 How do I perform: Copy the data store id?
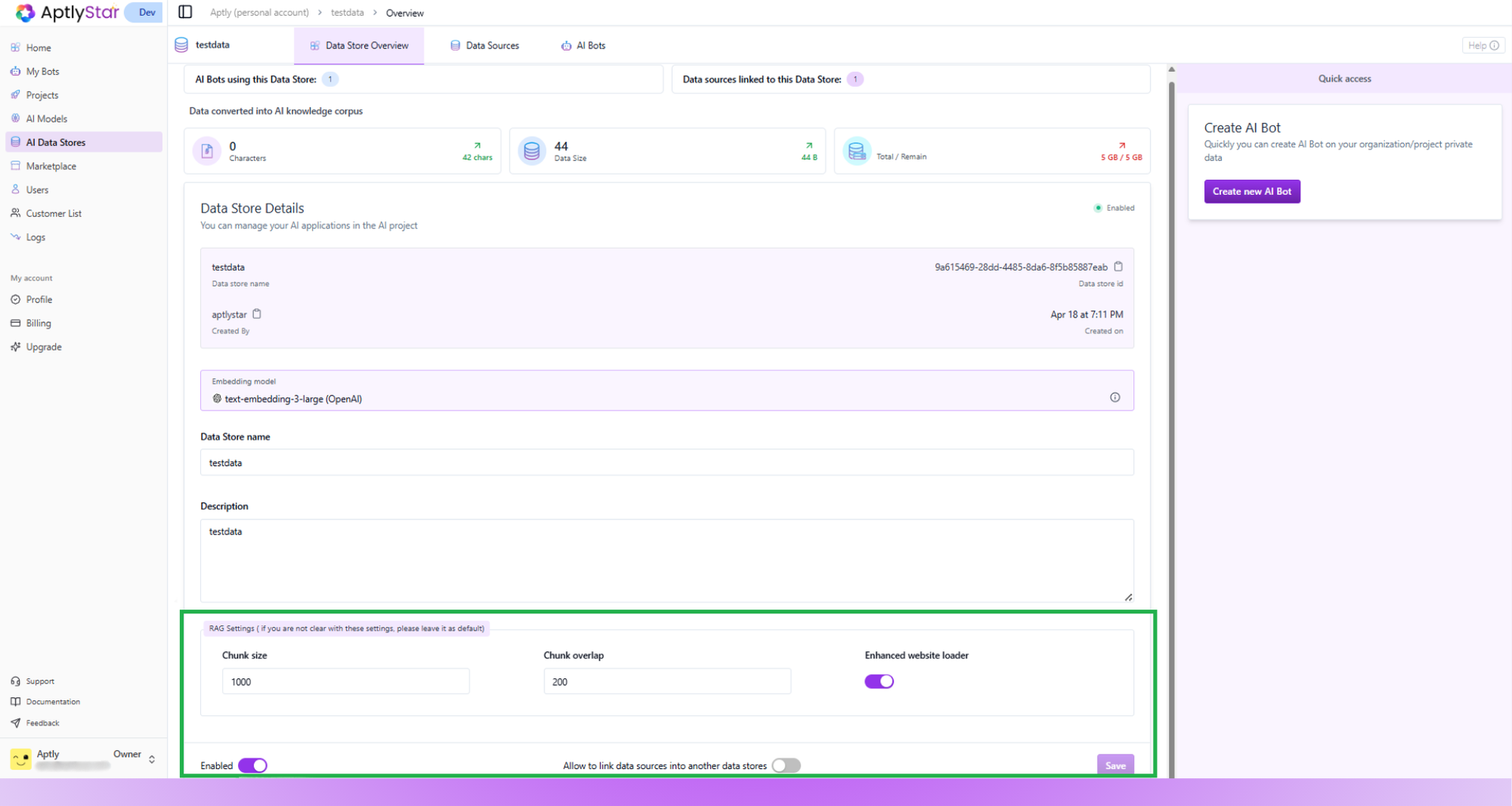(1119, 266)
